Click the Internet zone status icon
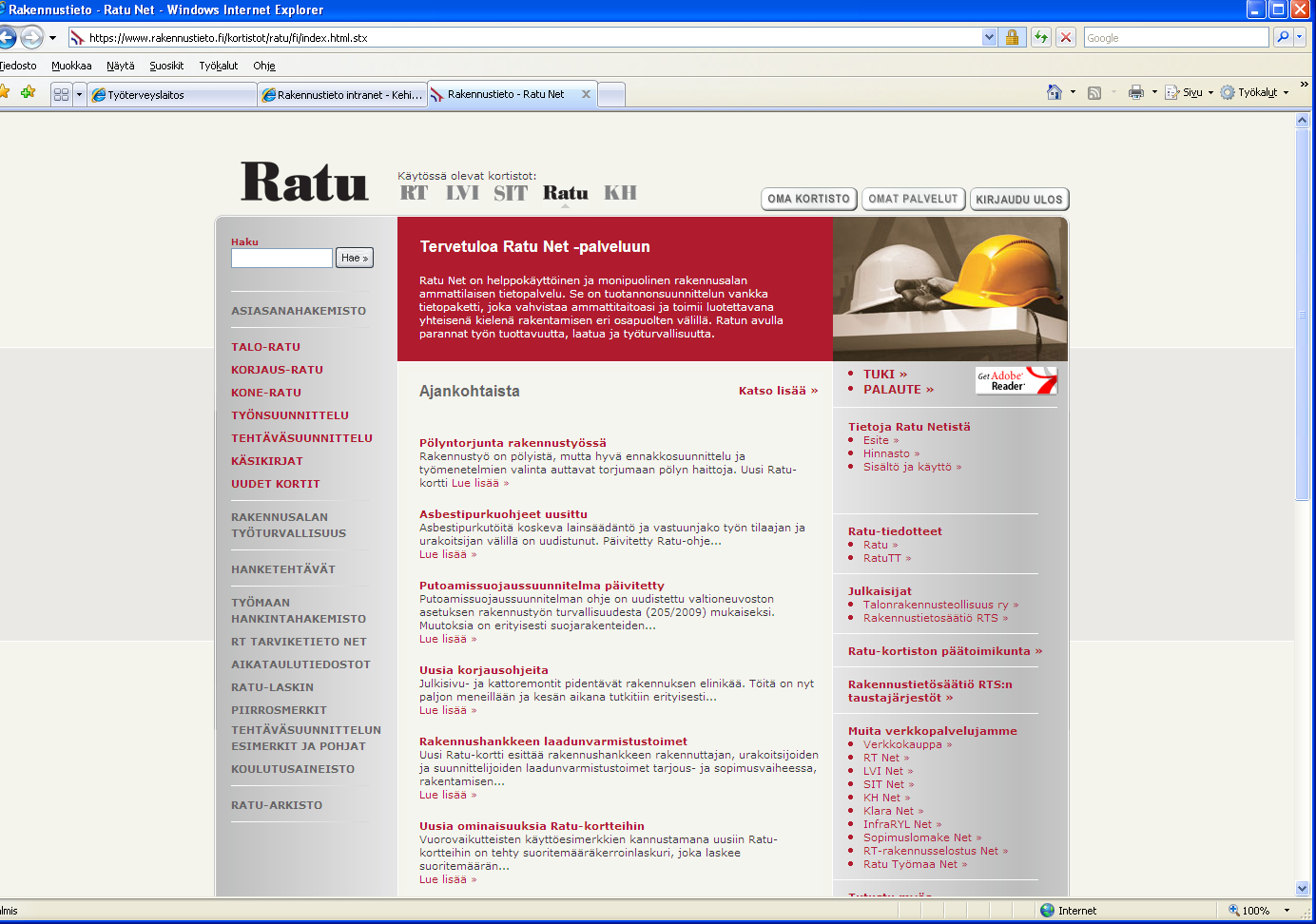This screenshot has width=1316, height=924. pyautogui.click(x=1048, y=911)
